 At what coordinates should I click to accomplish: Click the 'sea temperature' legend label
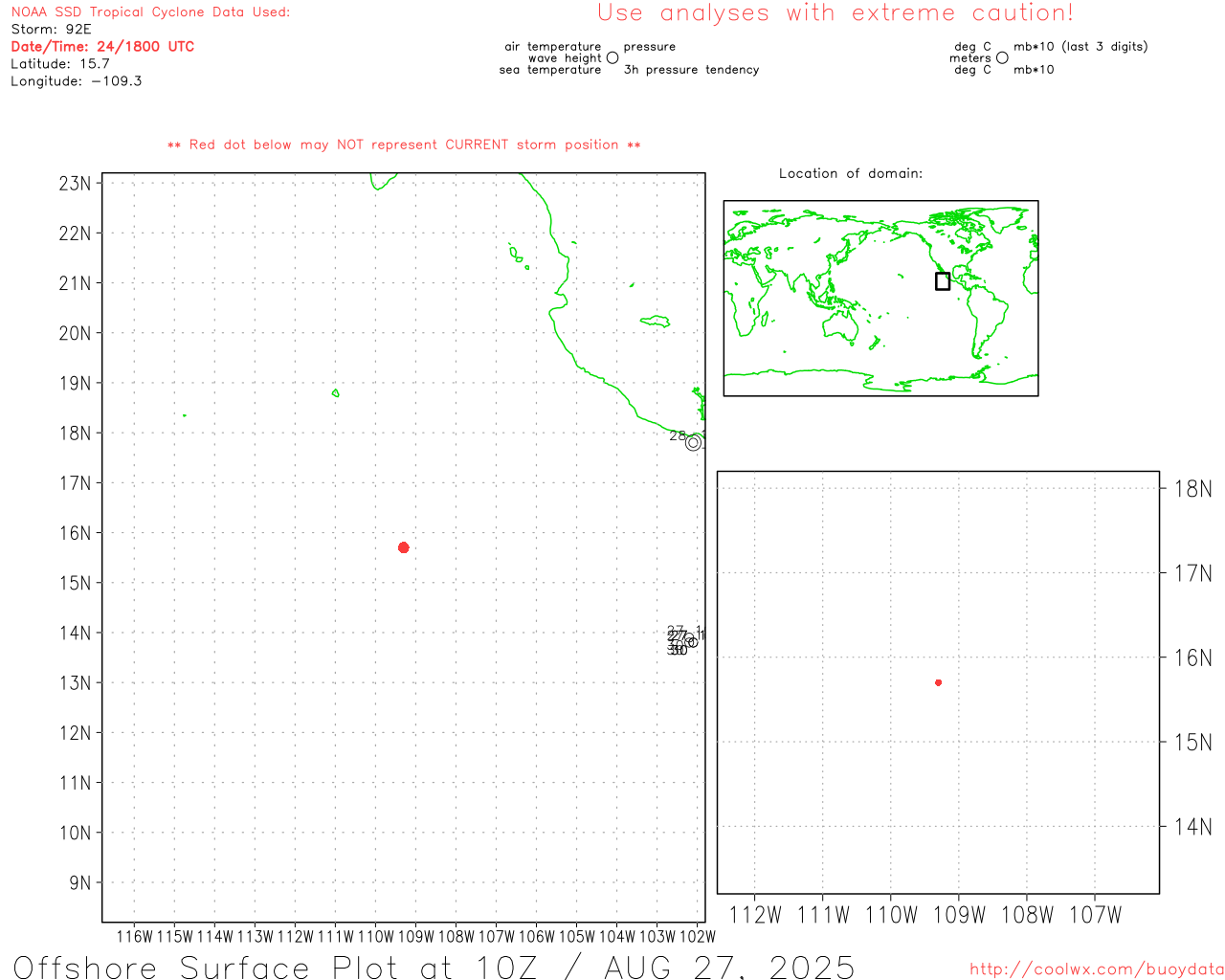(550, 70)
